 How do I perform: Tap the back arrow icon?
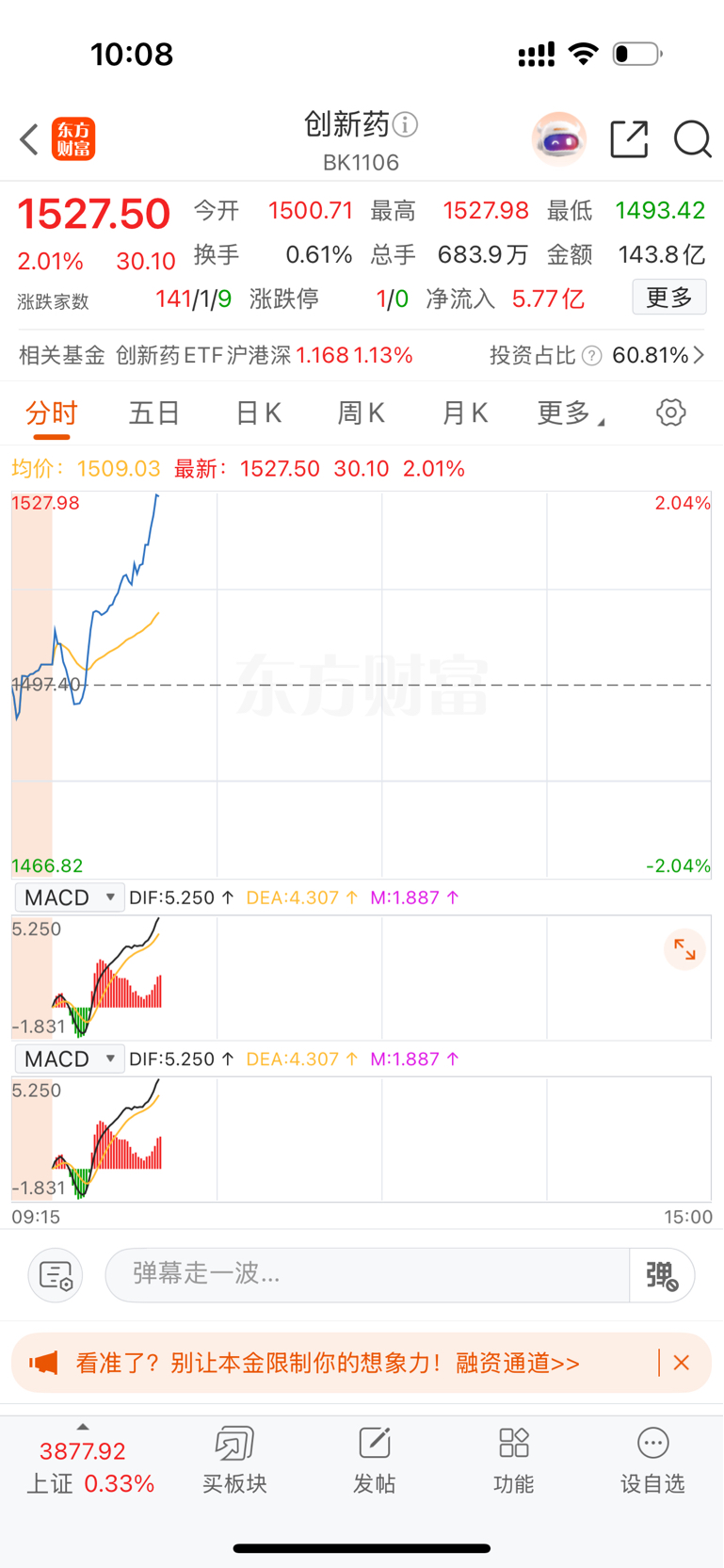click(x=29, y=139)
